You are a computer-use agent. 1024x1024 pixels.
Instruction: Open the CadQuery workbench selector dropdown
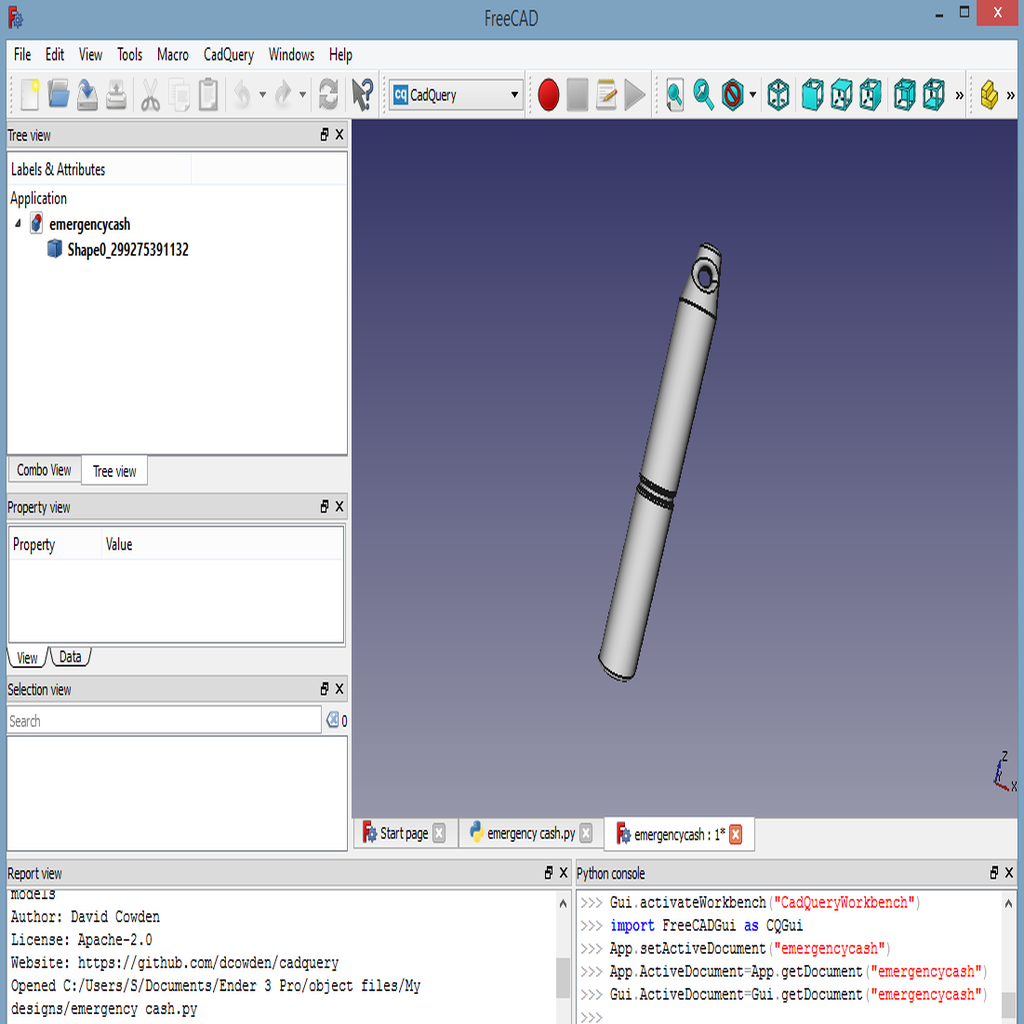[456, 95]
